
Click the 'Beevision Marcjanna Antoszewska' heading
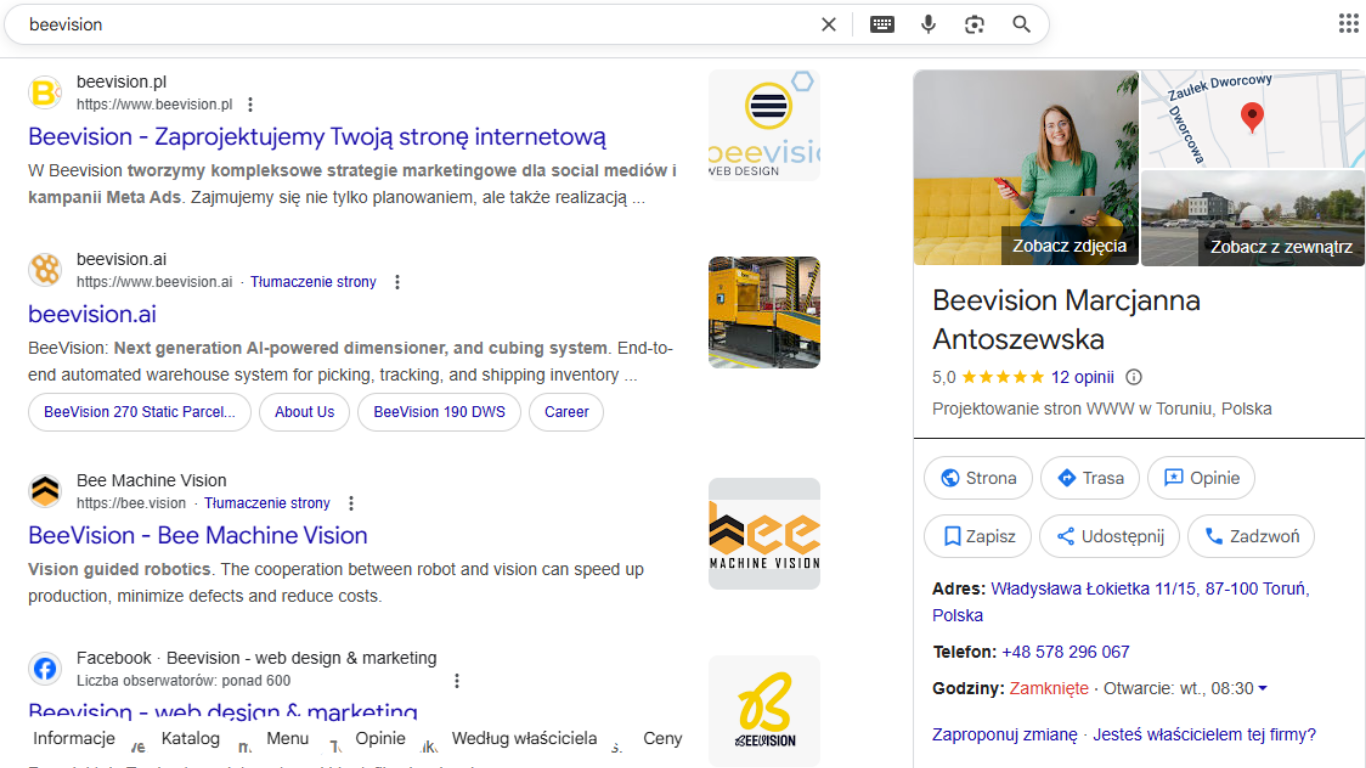(x=1066, y=319)
